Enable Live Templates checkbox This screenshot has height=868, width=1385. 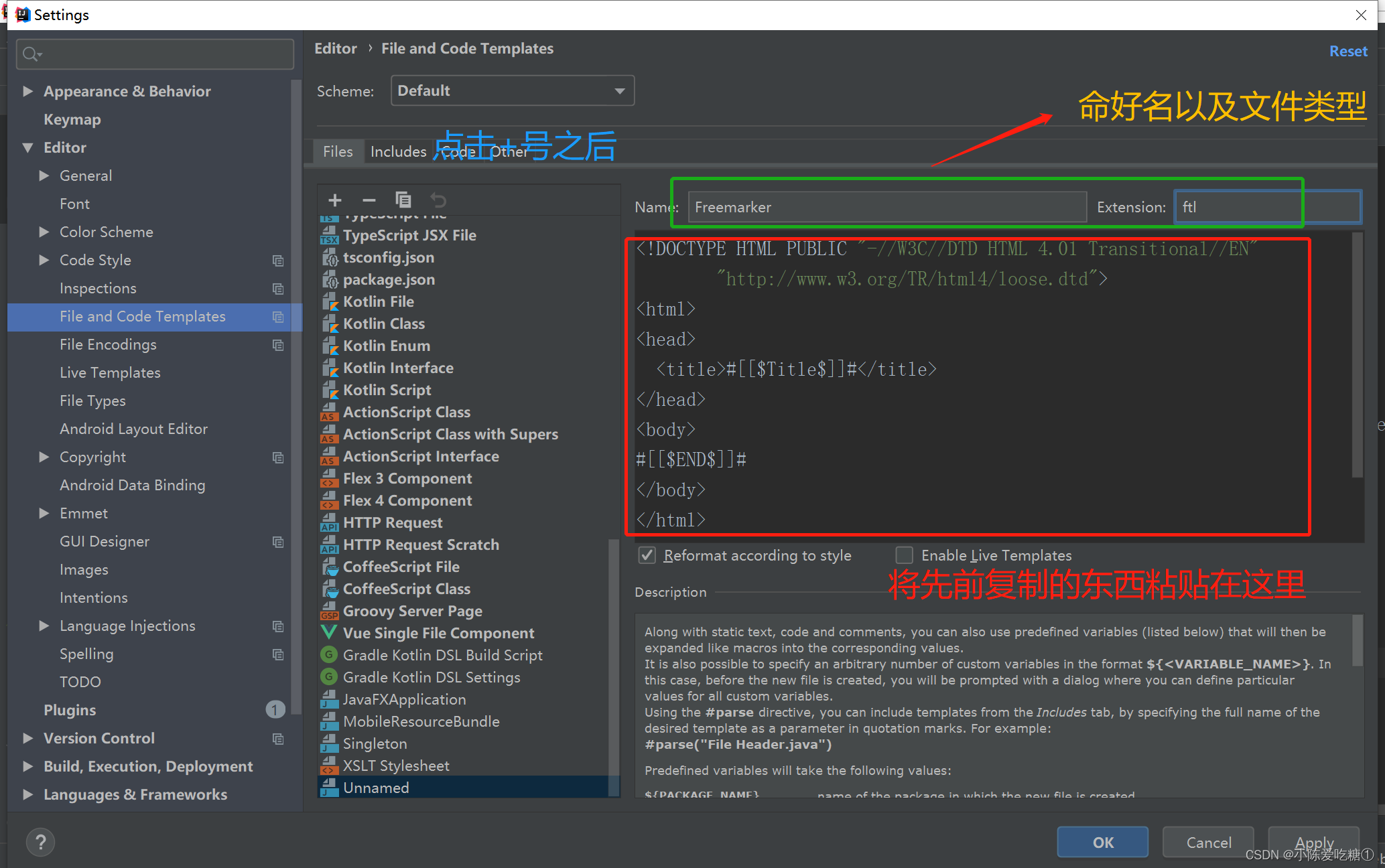tap(904, 555)
